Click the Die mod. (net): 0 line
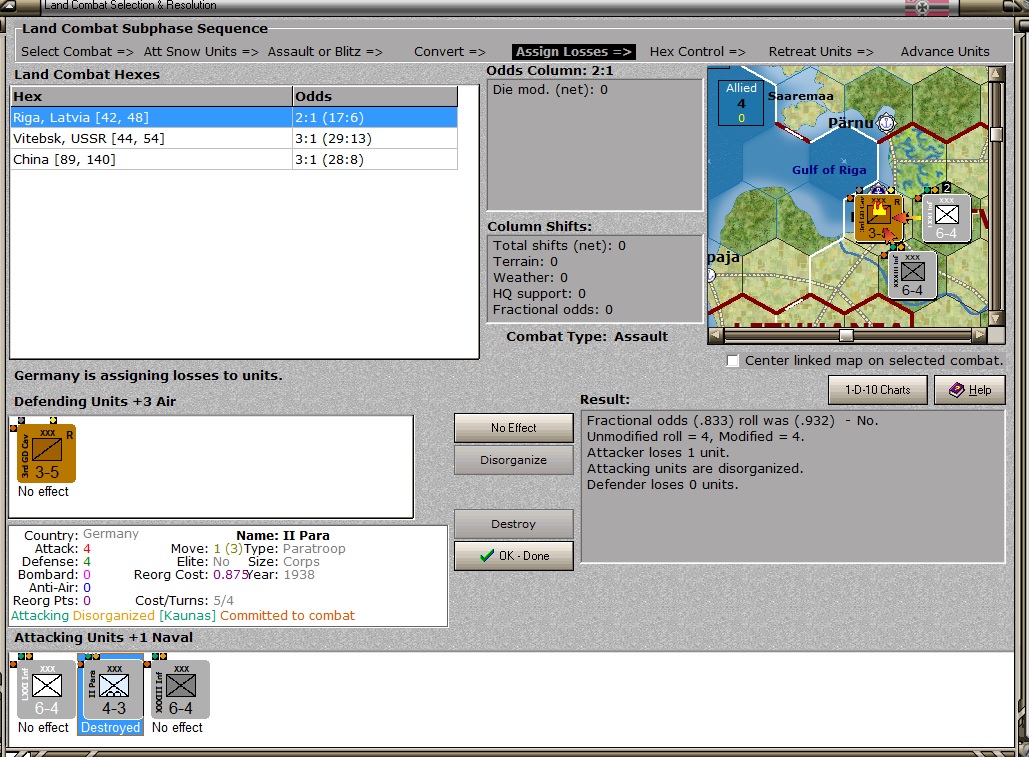The width and height of the screenshot is (1029, 757). coord(550,89)
